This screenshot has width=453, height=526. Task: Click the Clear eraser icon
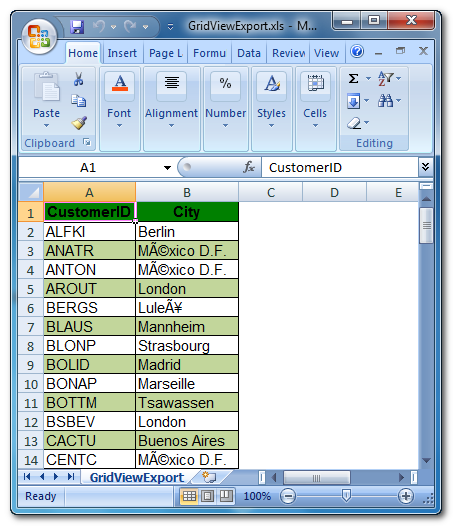click(x=354, y=123)
